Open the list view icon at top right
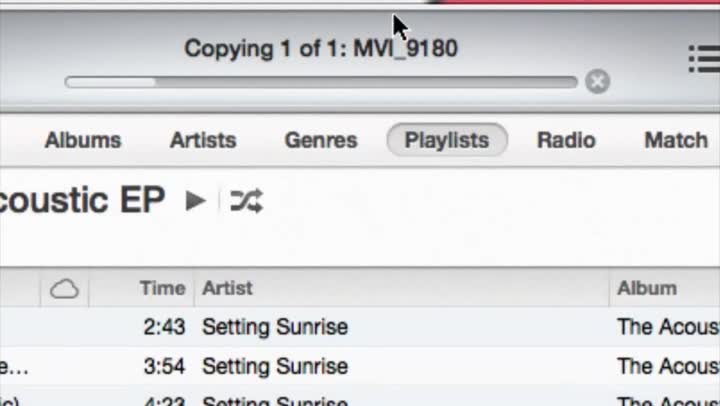Screen dimensions: 720x406 pos(704,59)
